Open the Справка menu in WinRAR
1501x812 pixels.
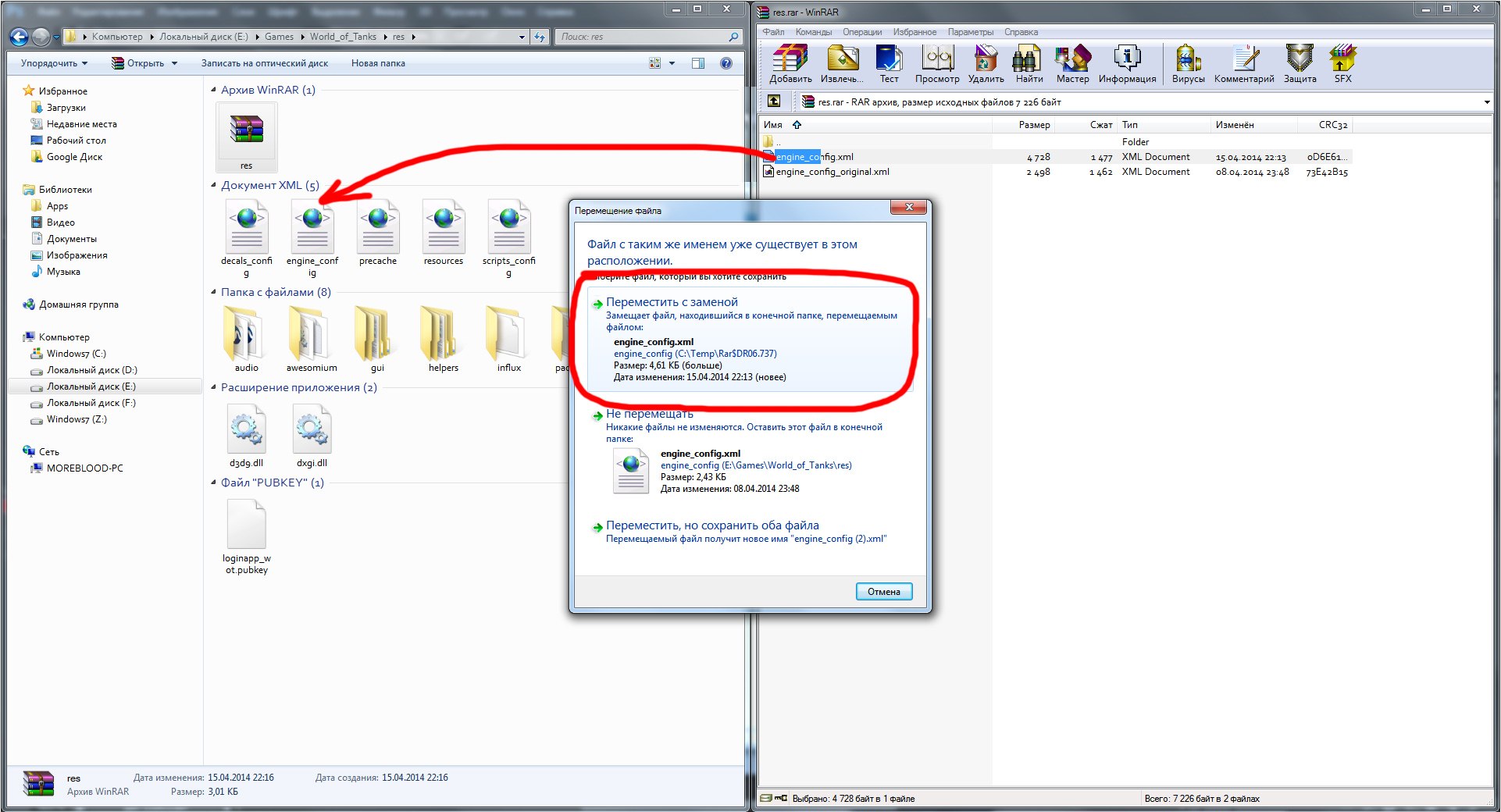pos(1021,32)
